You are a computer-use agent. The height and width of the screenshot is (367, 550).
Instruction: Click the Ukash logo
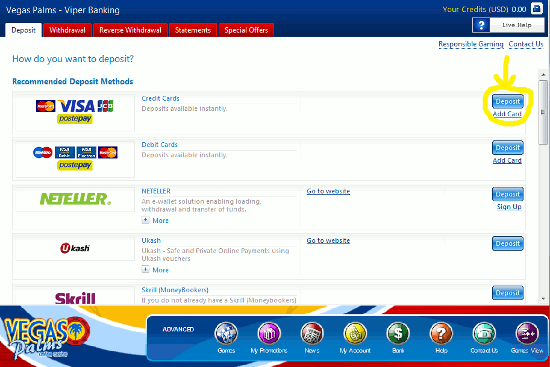tap(75, 248)
